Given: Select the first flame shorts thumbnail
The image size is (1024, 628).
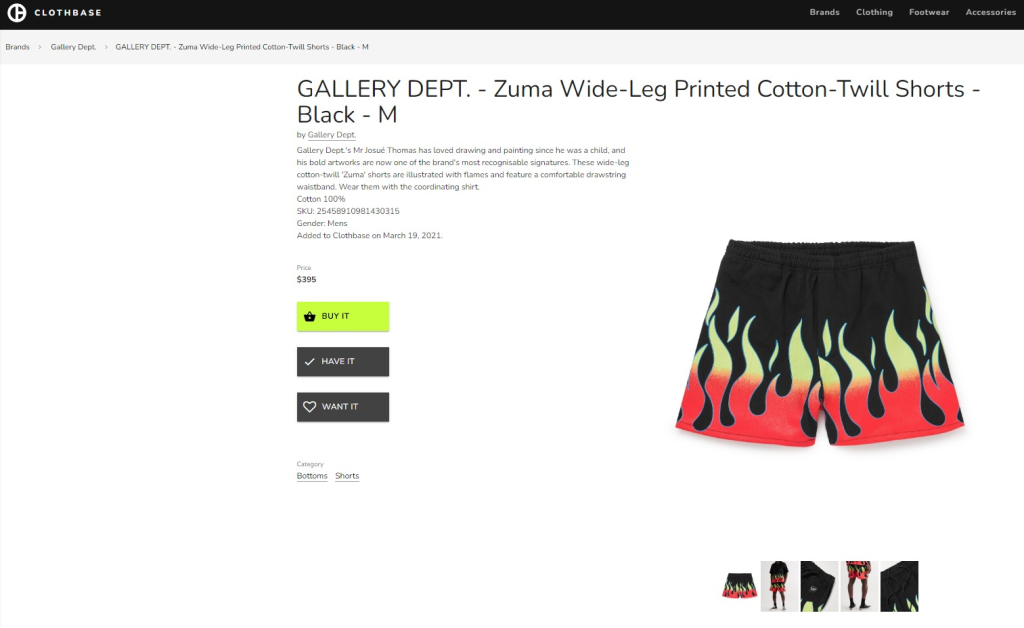Looking at the screenshot, I should click(739, 586).
